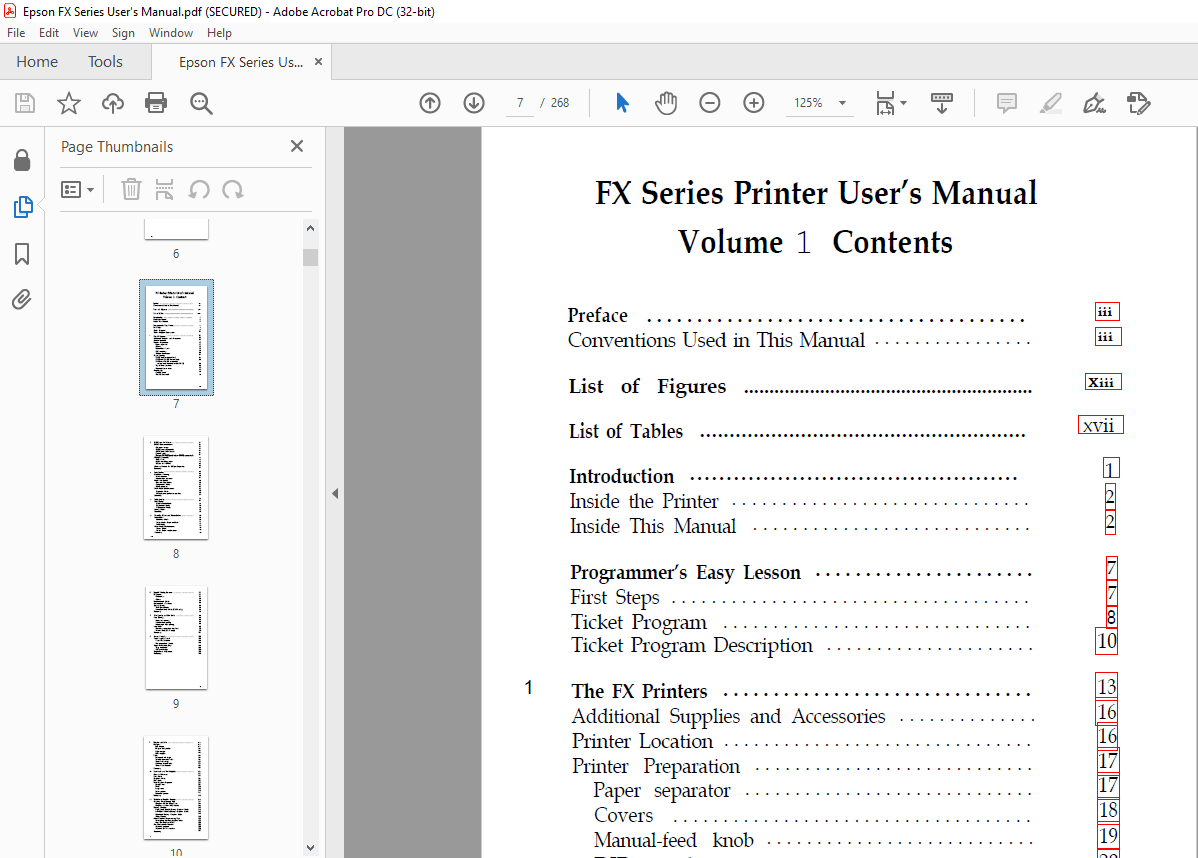Add a comment sticky note
The width and height of the screenshot is (1198, 858).
click(1007, 103)
